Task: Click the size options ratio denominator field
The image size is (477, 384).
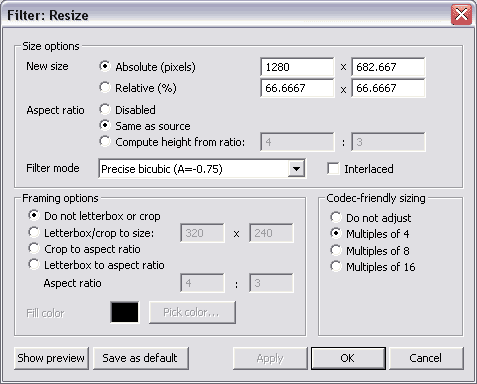Action: tap(388, 142)
